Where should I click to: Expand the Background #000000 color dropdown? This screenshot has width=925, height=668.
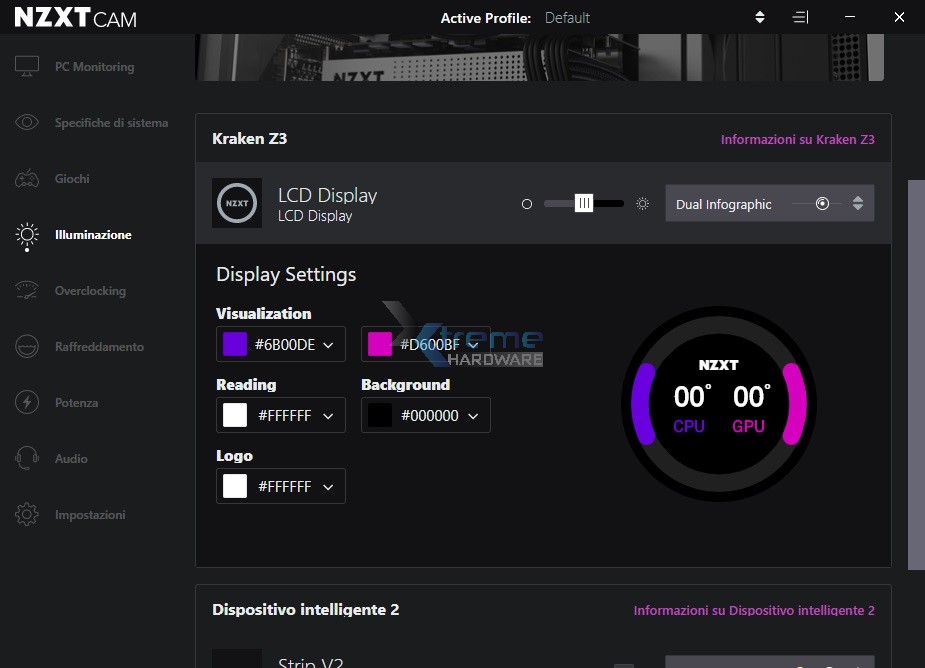[473, 416]
